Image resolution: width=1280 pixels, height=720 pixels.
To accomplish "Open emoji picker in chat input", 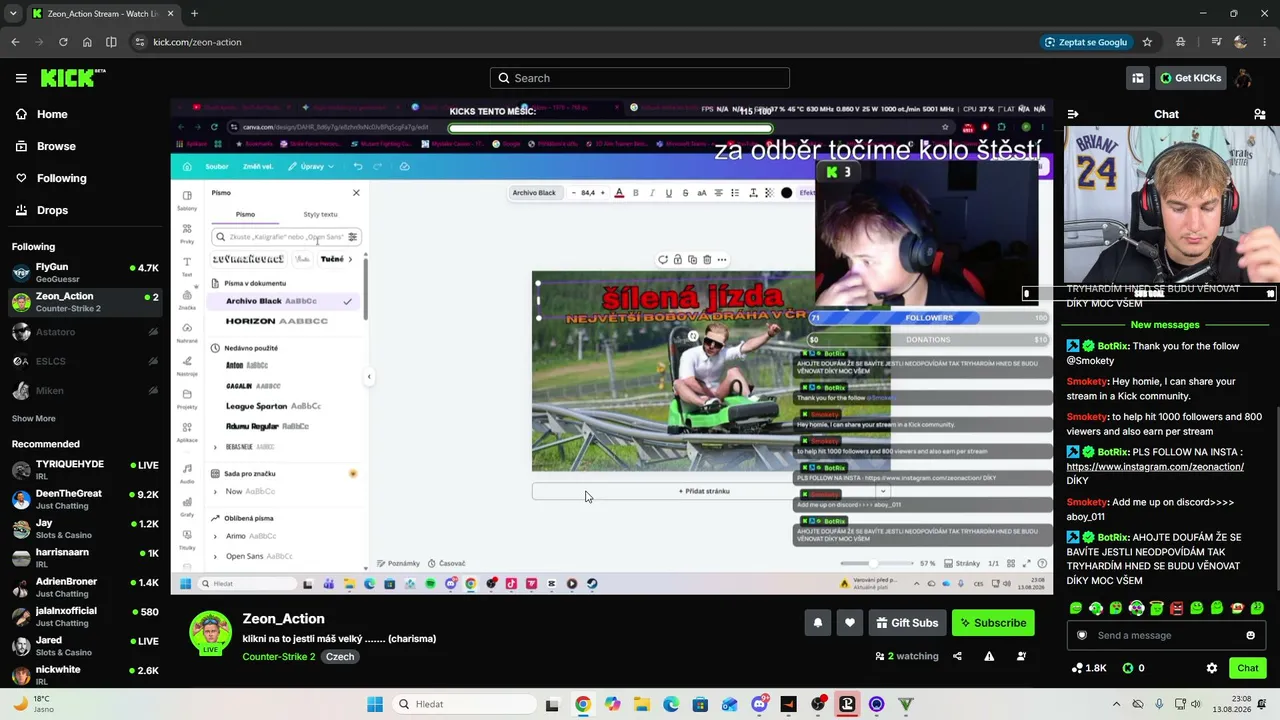I will coord(1250,635).
